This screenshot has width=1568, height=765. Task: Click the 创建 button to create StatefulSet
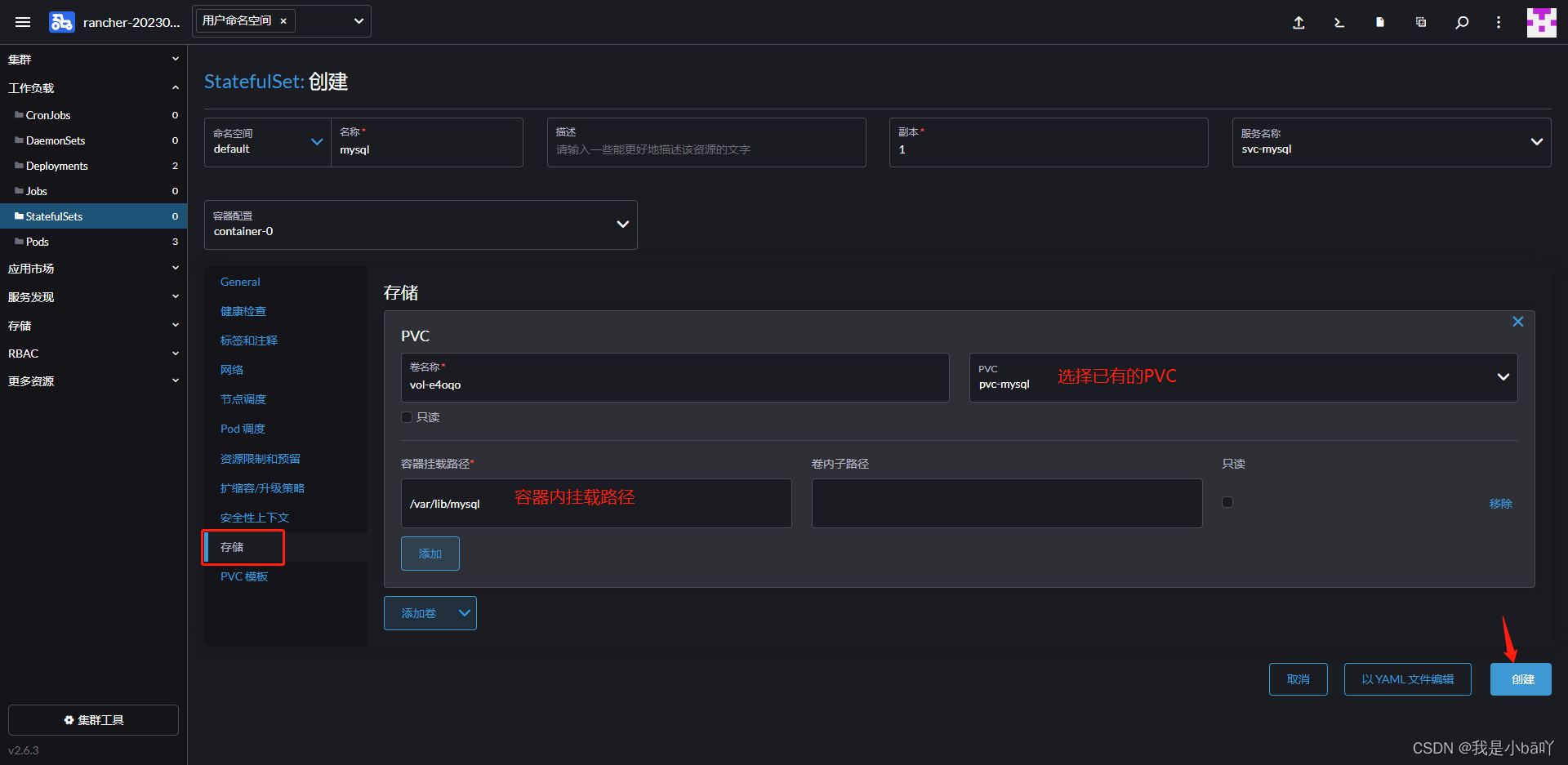[1521, 678]
